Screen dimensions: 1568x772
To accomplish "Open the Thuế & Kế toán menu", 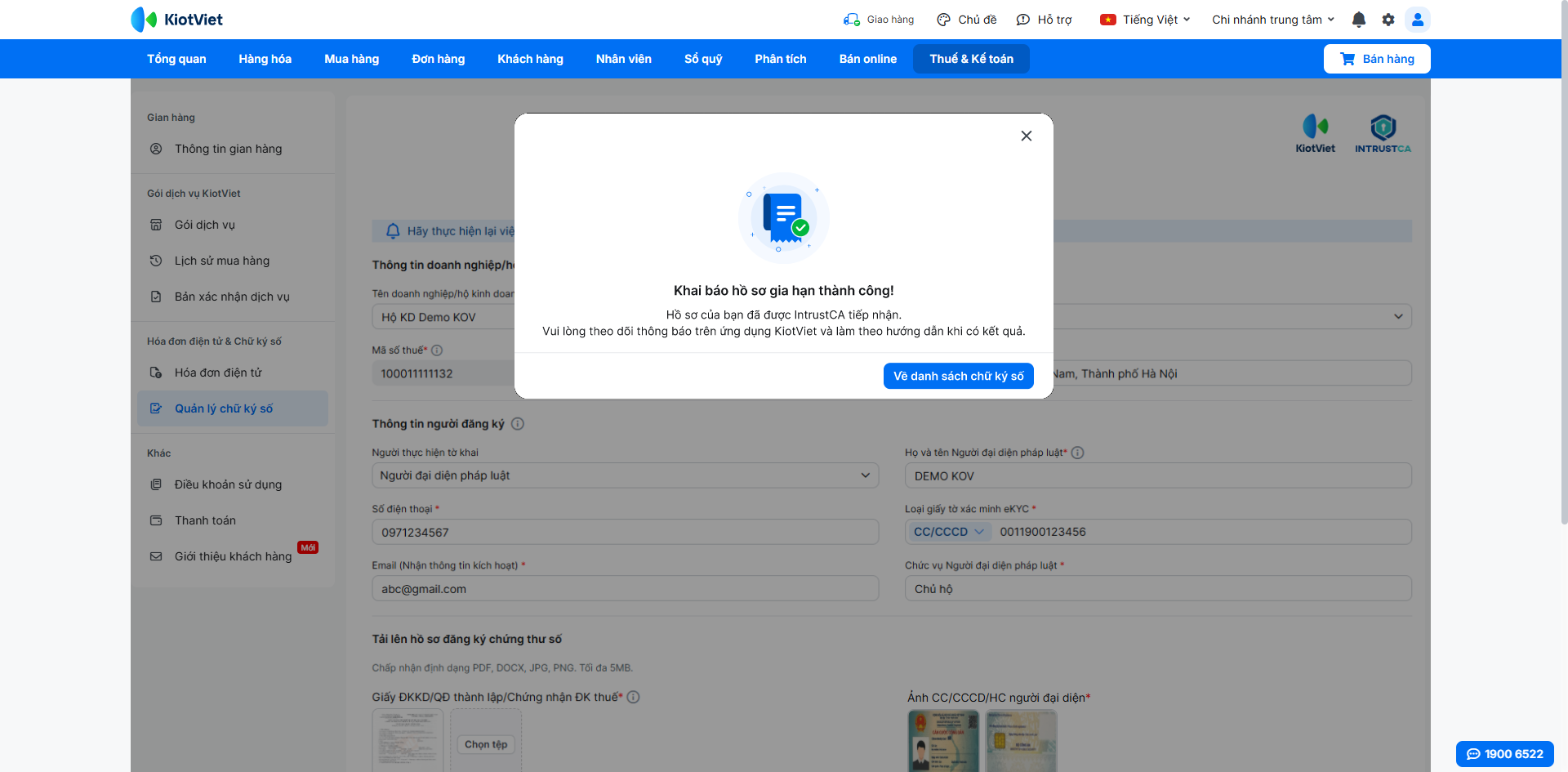I will click(x=971, y=59).
